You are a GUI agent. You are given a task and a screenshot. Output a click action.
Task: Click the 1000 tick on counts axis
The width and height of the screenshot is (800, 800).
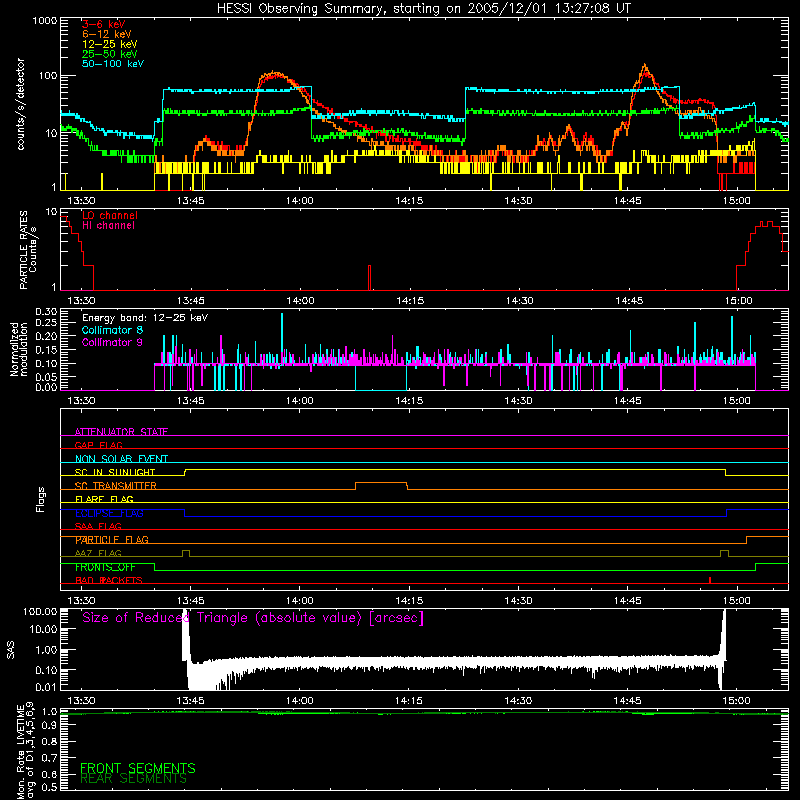coord(45,21)
